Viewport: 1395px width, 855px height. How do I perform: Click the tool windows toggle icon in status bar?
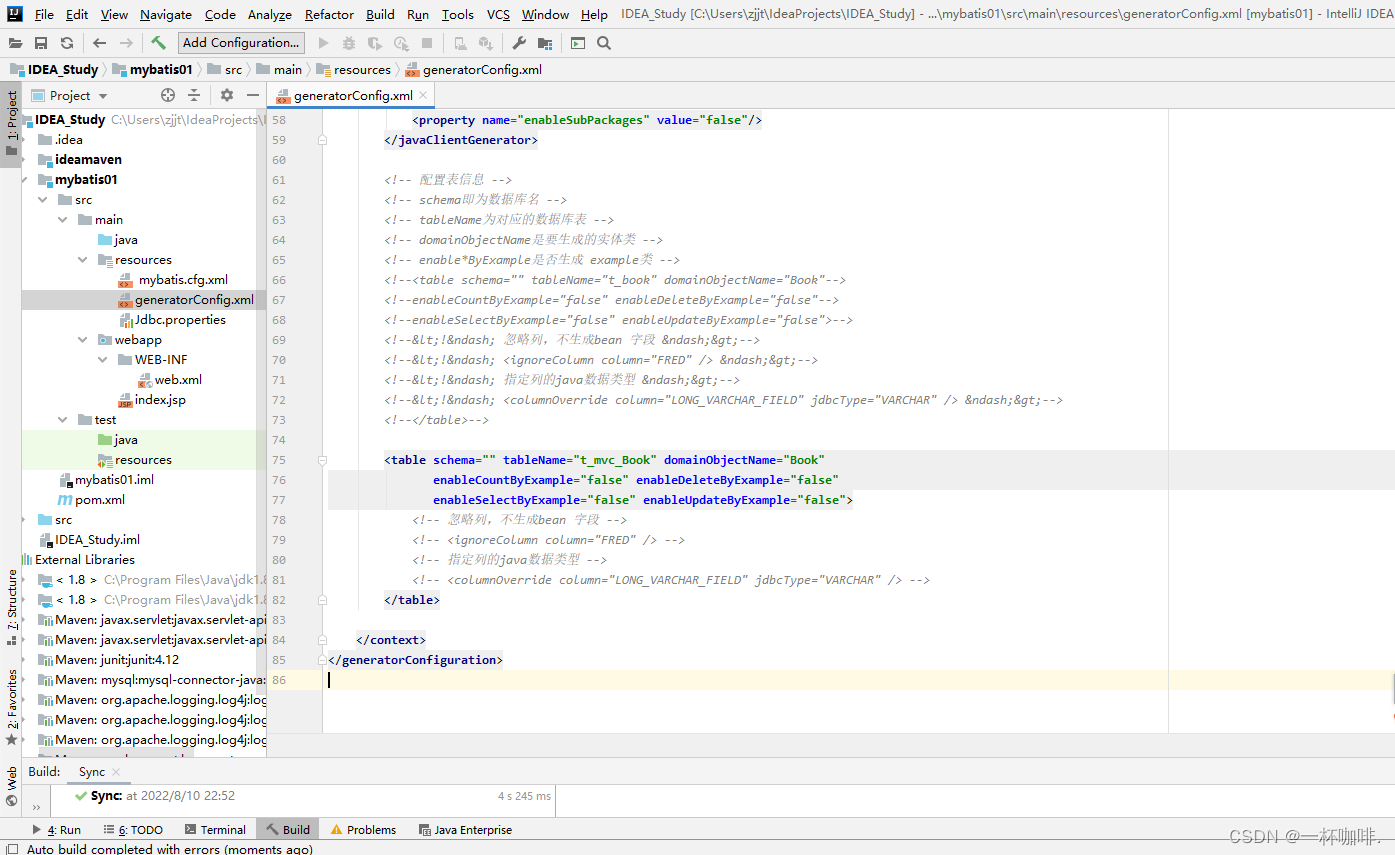11,849
